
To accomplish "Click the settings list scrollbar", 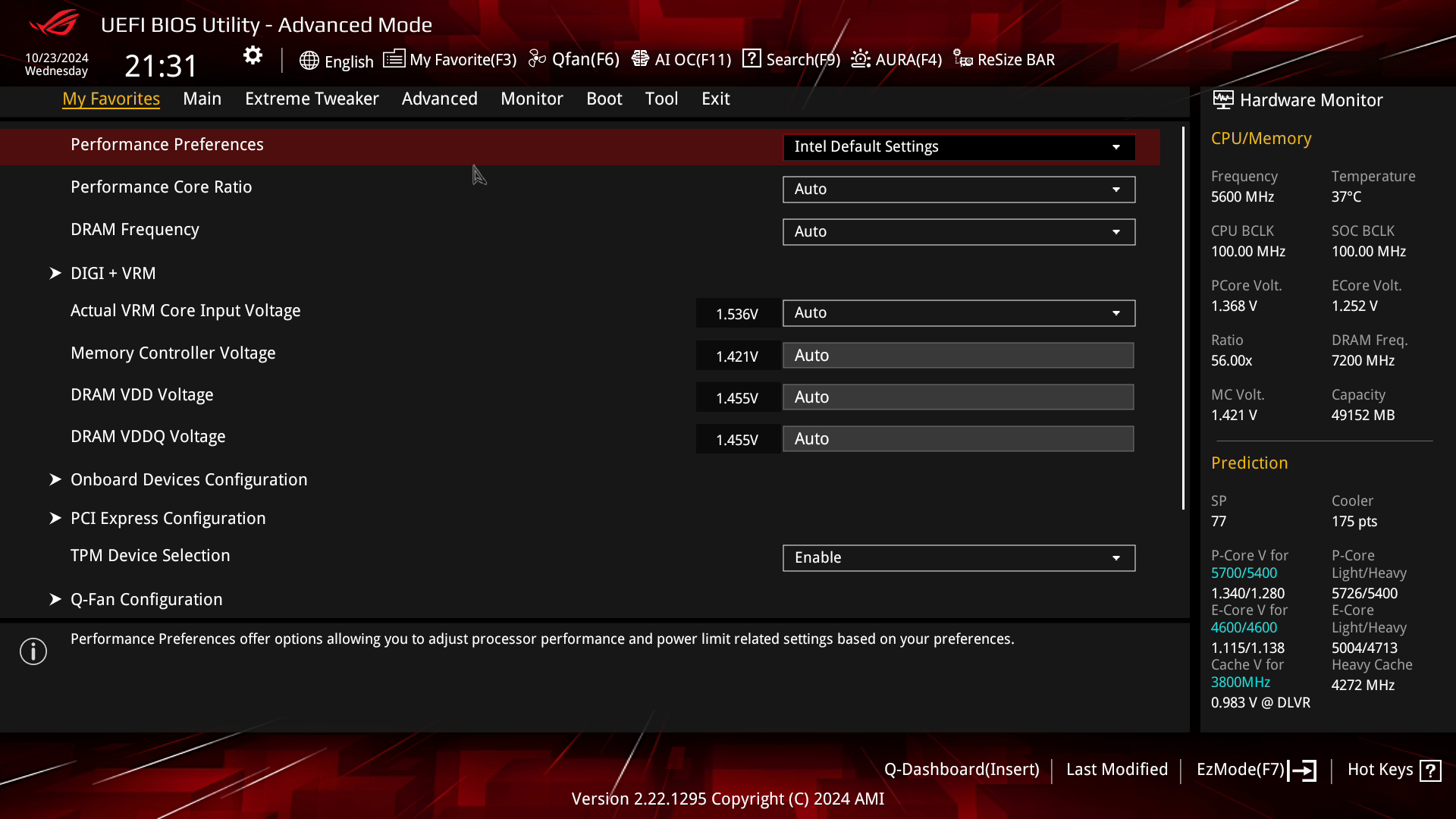I will [1183, 318].
